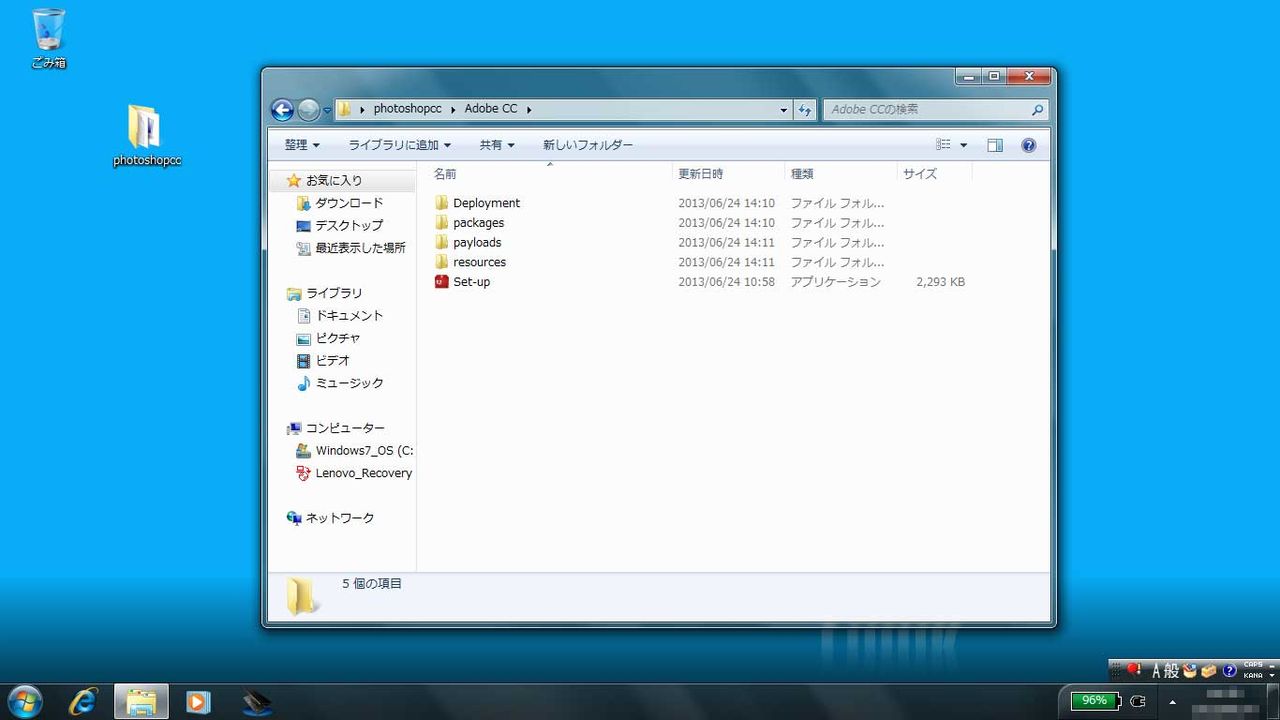Open the address bar history dropdown

pos(783,110)
